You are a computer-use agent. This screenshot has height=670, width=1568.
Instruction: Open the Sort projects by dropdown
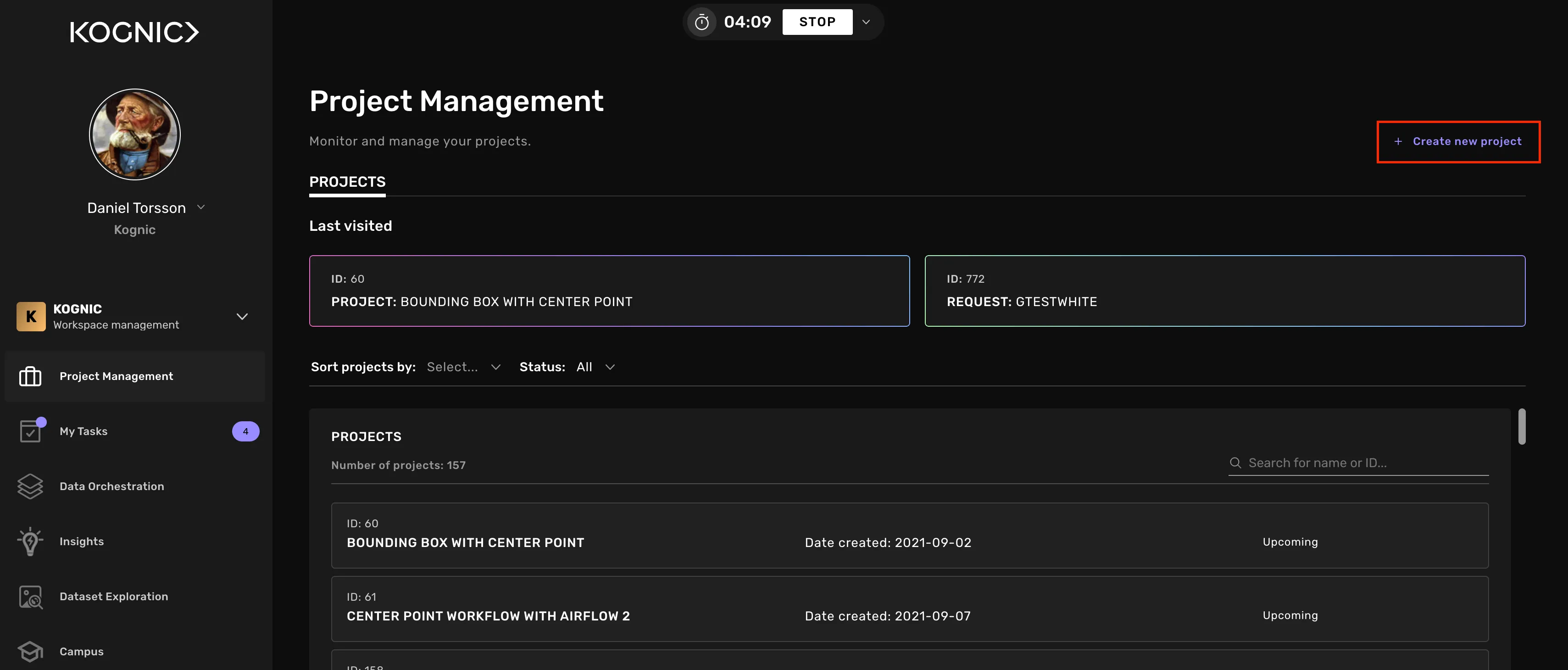point(464,367)
